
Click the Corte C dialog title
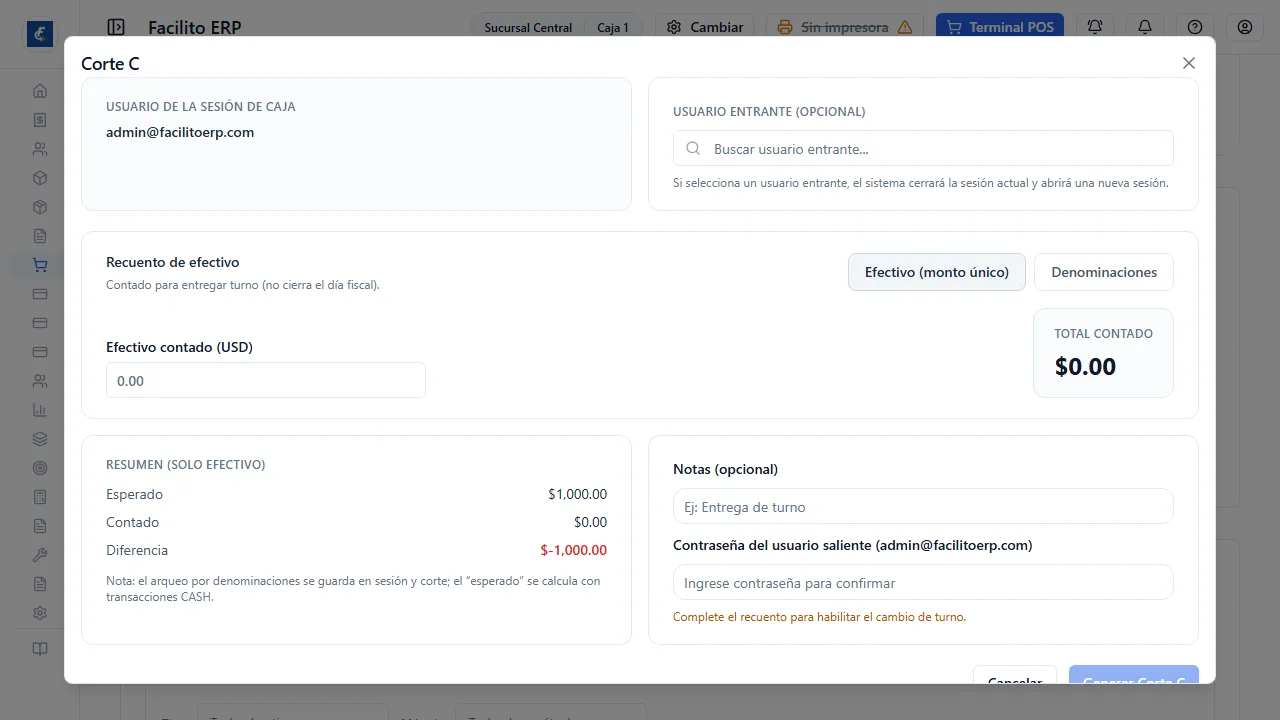(x=110, y=64)
